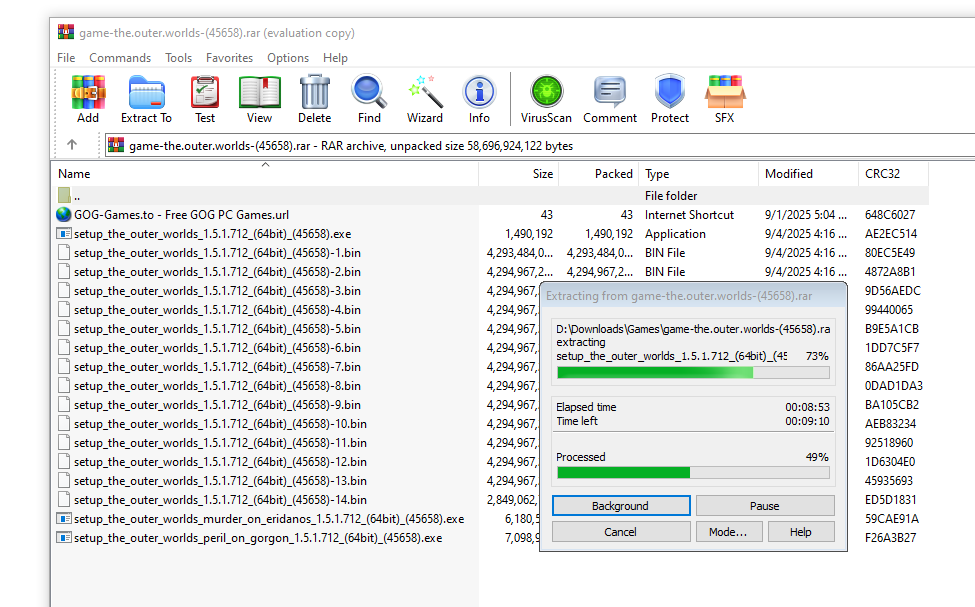Screen dimensions: 975x607
Task: Sort by Packed column header
Action: 599,174
